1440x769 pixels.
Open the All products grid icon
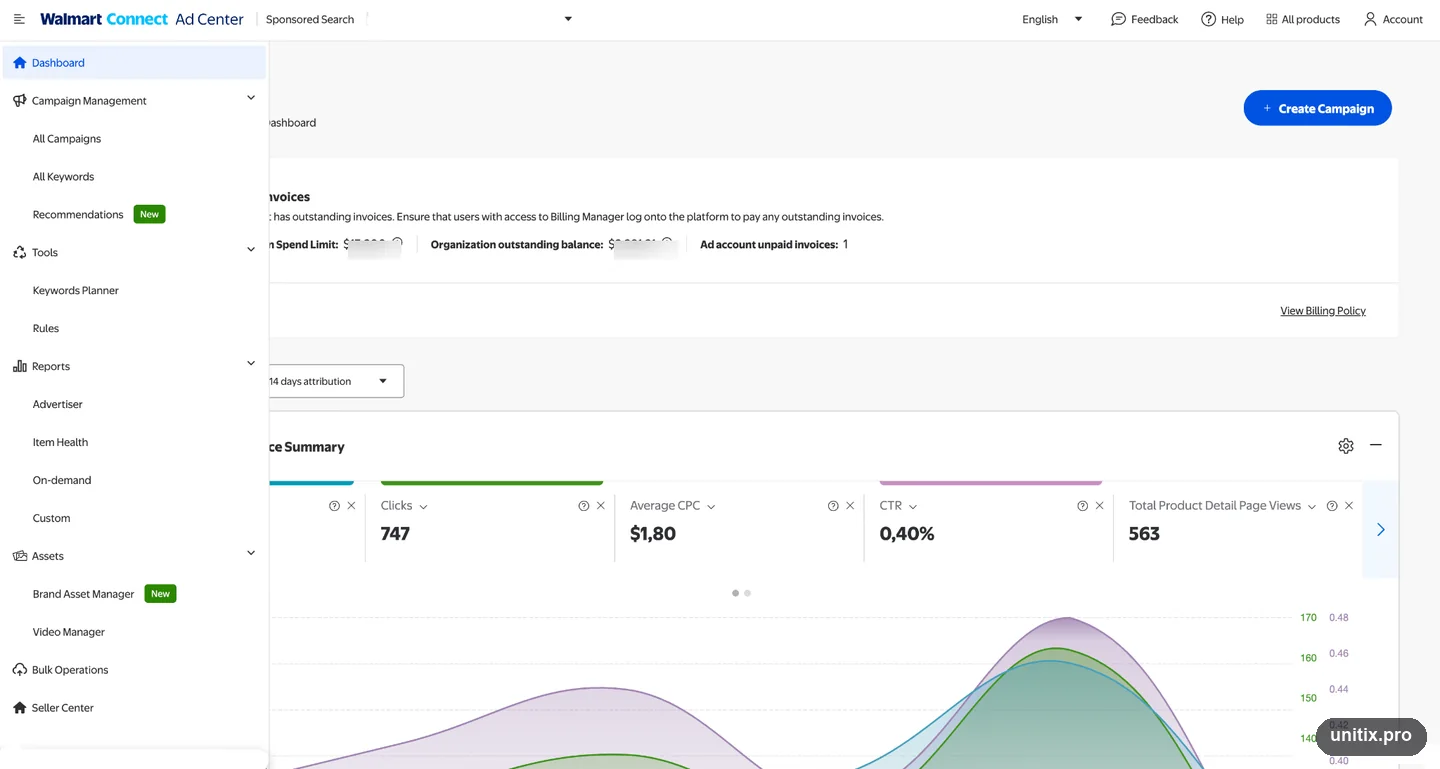pyautogui.click(x=1271, y=19)
